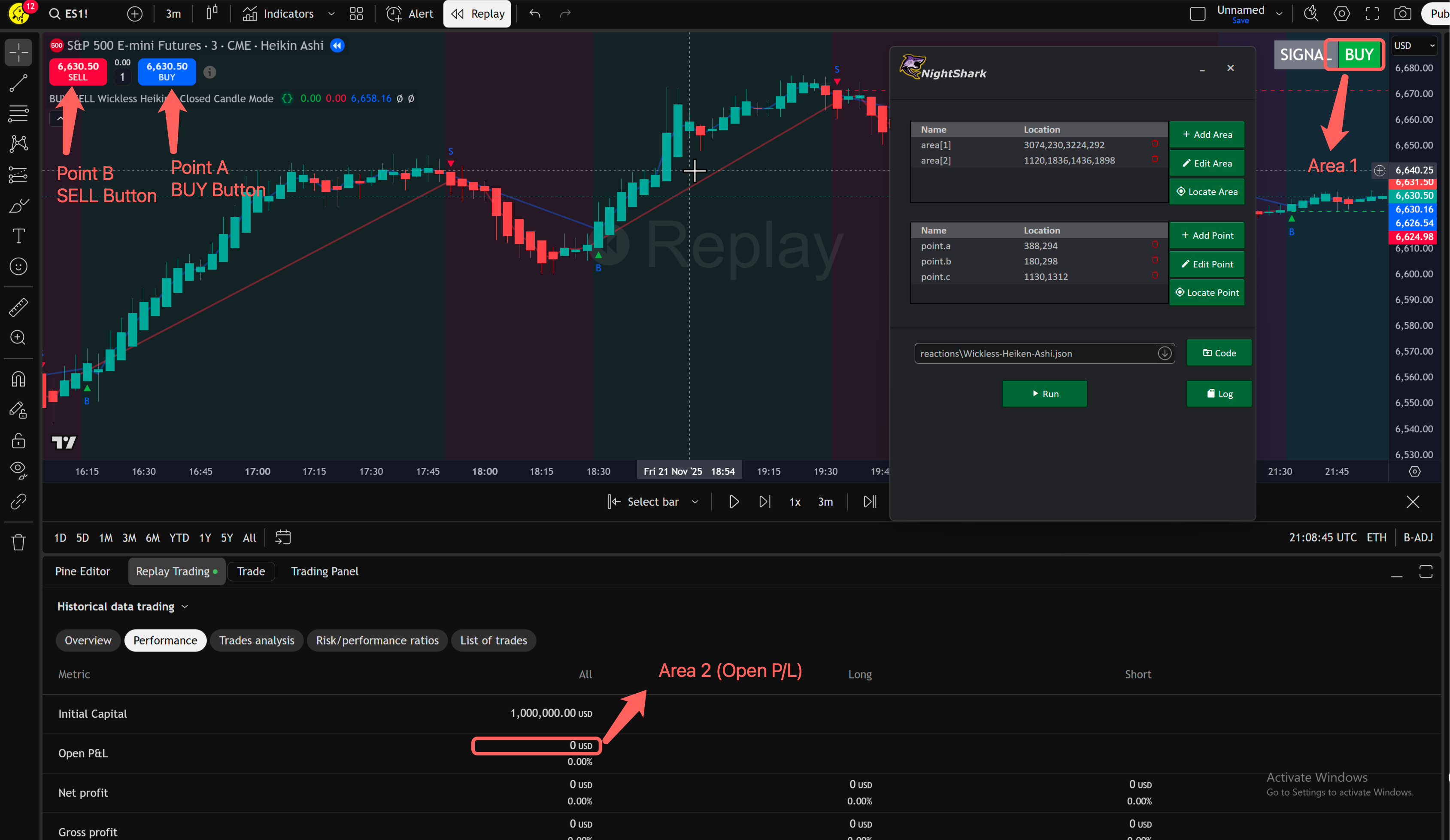Collapse the Historical data trading section
Viewport: 1450px width, 840px height.
(185, 606)
